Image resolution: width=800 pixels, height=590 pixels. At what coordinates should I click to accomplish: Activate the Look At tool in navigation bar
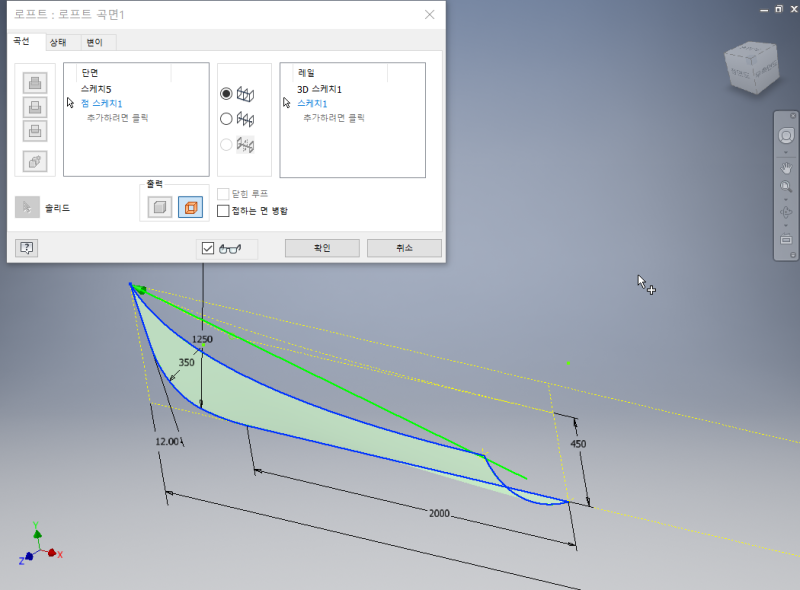786,238
